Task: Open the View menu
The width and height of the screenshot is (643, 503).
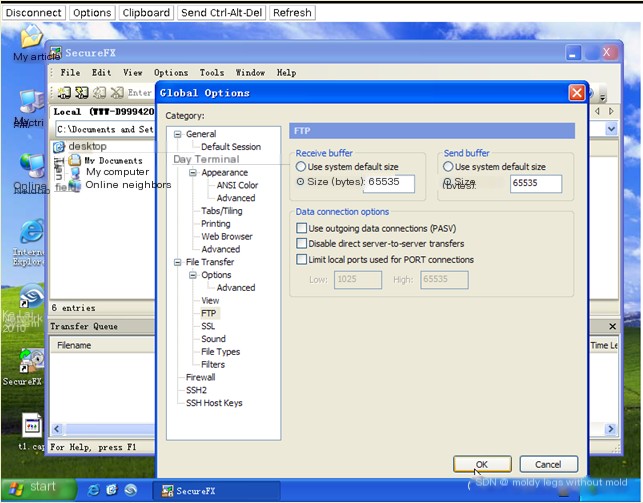Action: pos(132,73)
